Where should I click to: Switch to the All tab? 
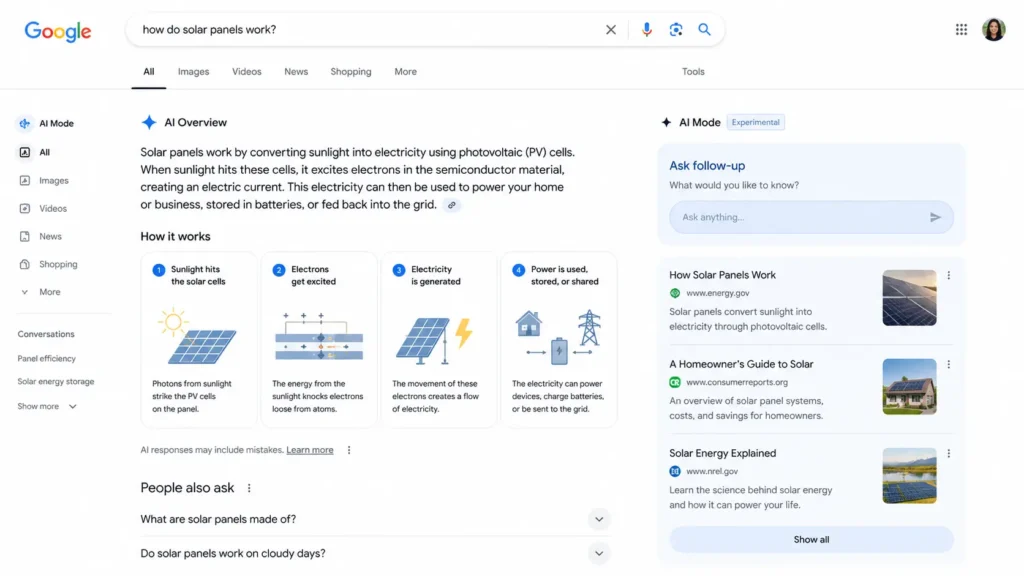point(149,72)
